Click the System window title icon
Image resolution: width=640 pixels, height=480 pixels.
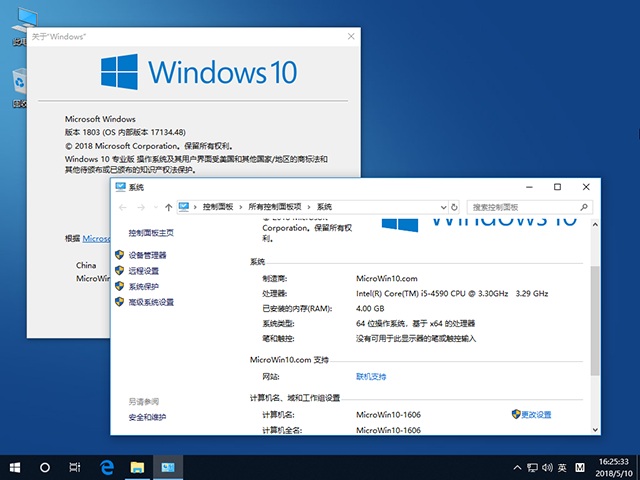coord(120,187)
